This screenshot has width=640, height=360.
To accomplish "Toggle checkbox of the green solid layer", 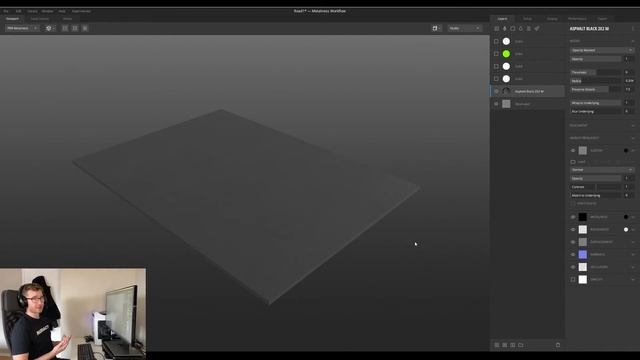I will click(496, 54).
